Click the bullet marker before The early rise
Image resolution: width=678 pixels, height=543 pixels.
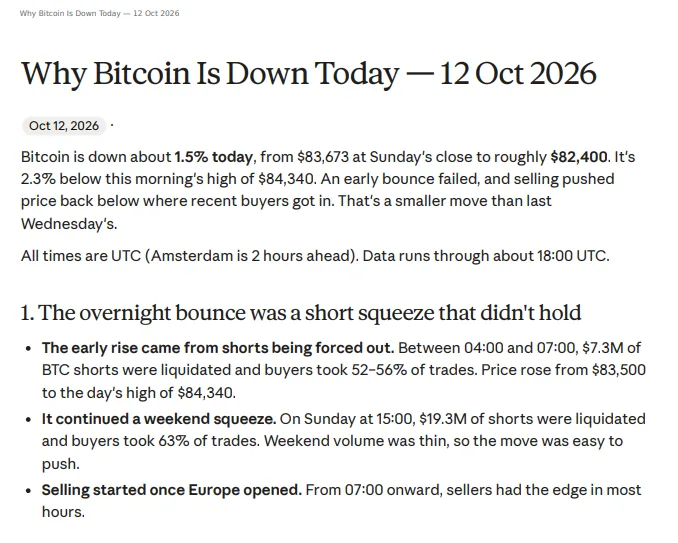29,348
